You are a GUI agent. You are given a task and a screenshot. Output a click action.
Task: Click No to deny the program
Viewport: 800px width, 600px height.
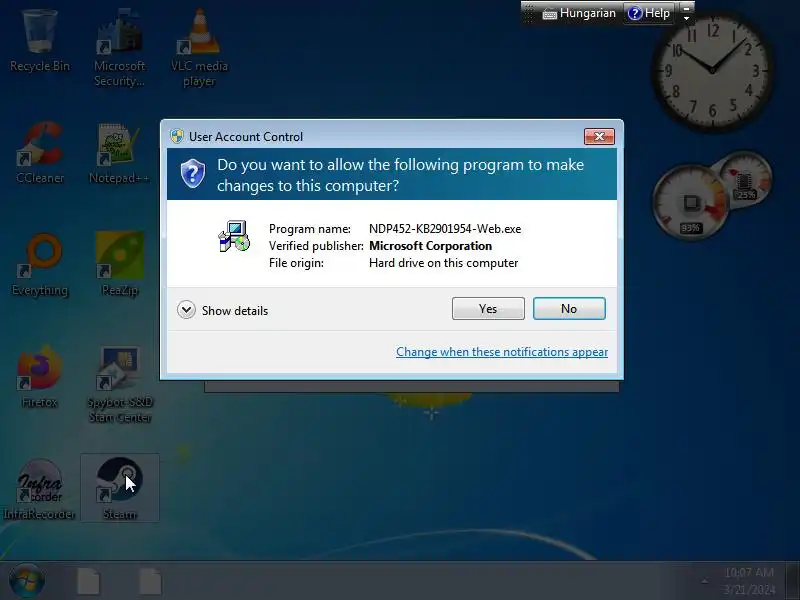coord(569,309)
